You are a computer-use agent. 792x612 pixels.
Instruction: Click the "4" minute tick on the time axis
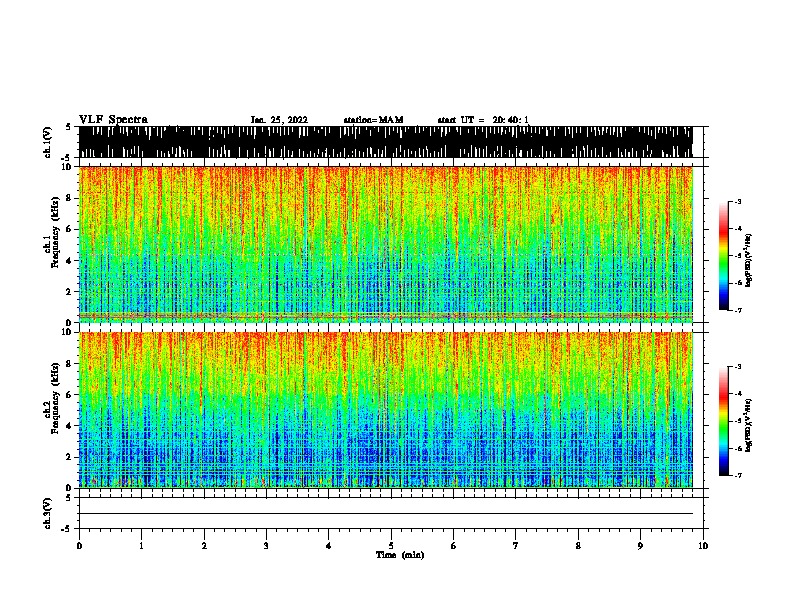[329, 546]
